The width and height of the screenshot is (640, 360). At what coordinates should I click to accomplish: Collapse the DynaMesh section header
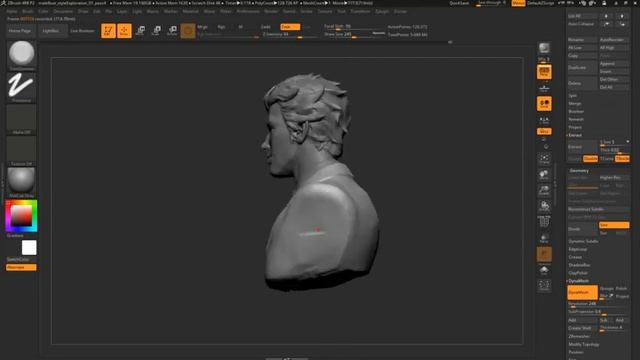point(578,281)
